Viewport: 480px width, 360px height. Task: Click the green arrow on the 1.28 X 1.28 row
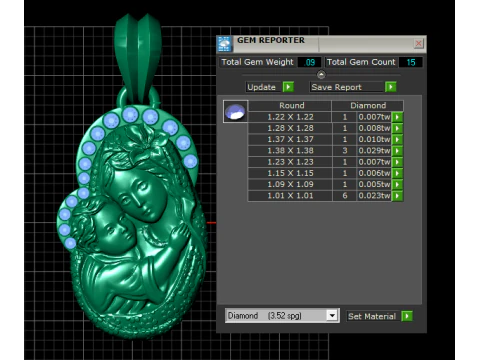point(397,128)
